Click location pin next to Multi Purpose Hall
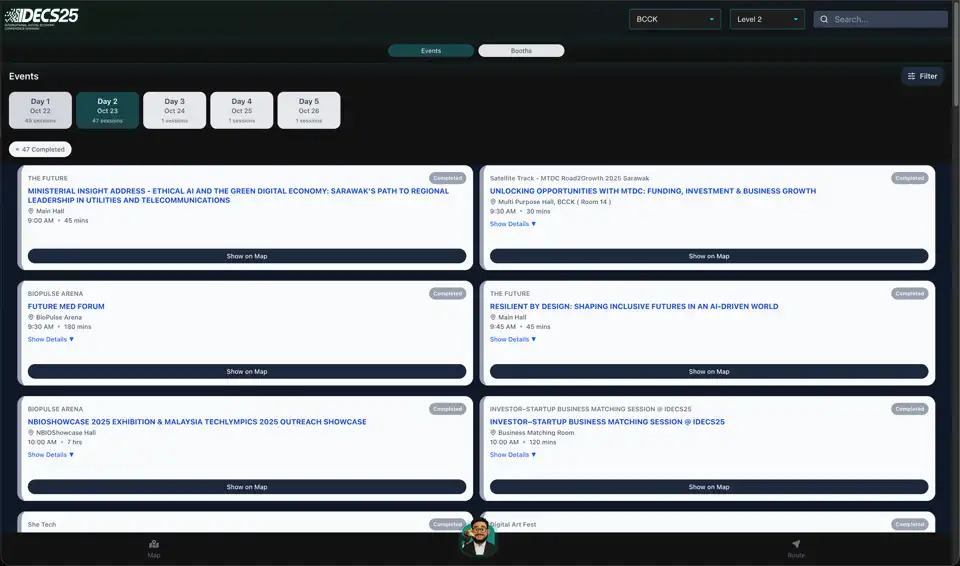This screenshot has height=566, width=960. (x=493, y=202)
